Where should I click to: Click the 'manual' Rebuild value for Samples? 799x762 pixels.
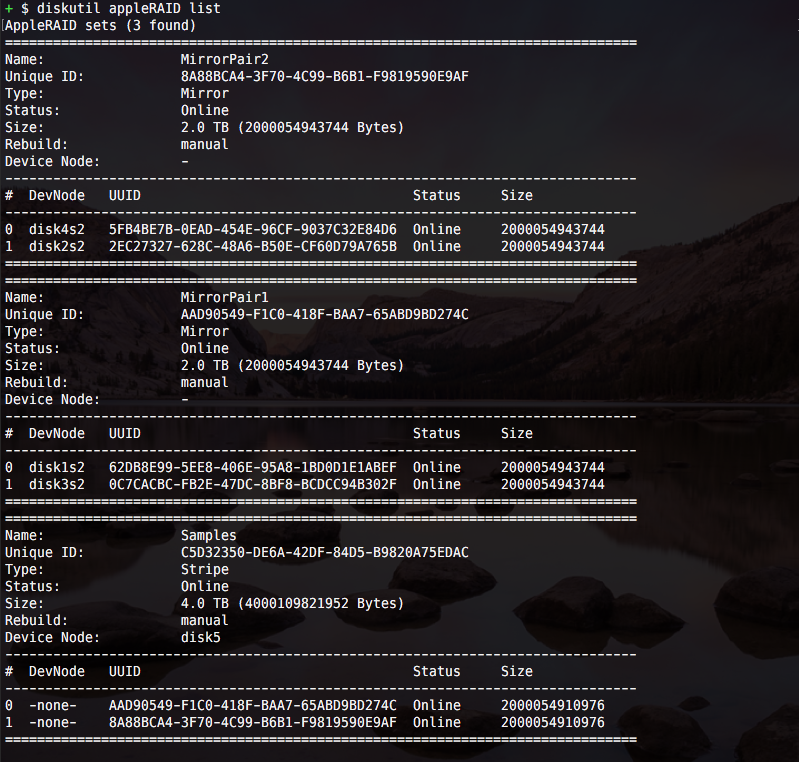[204, 621]
